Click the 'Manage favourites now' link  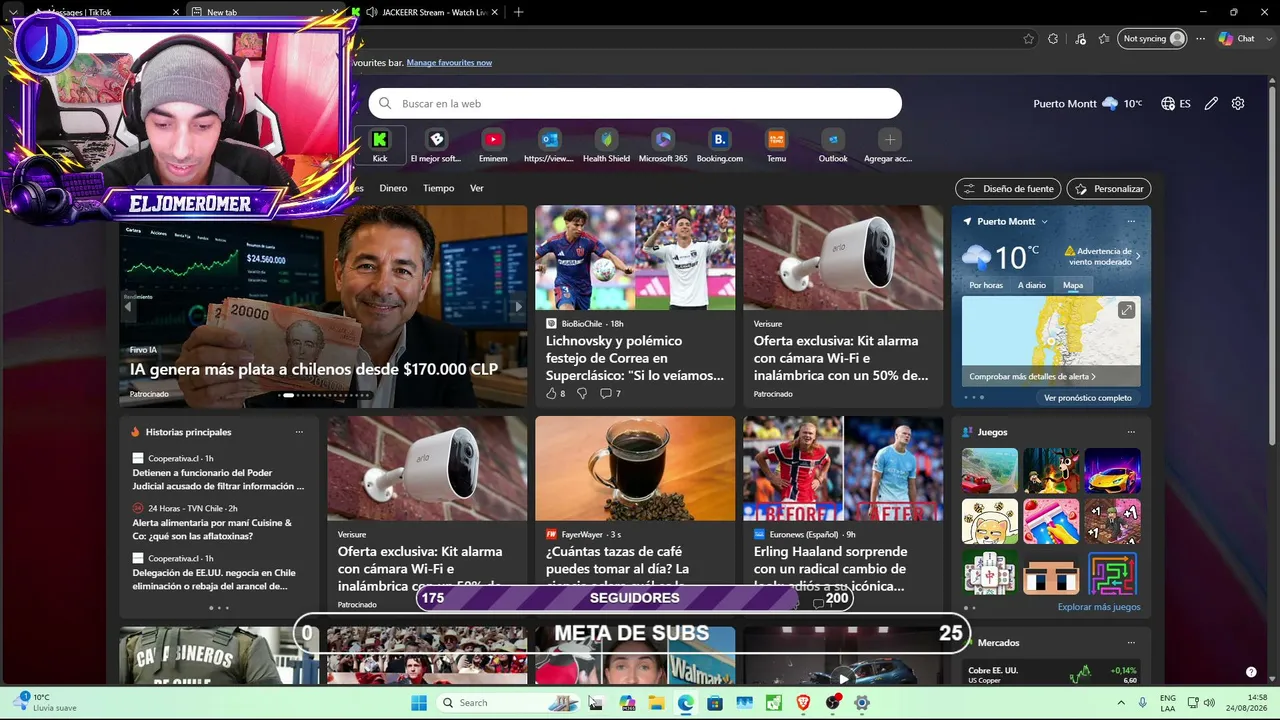449,63
